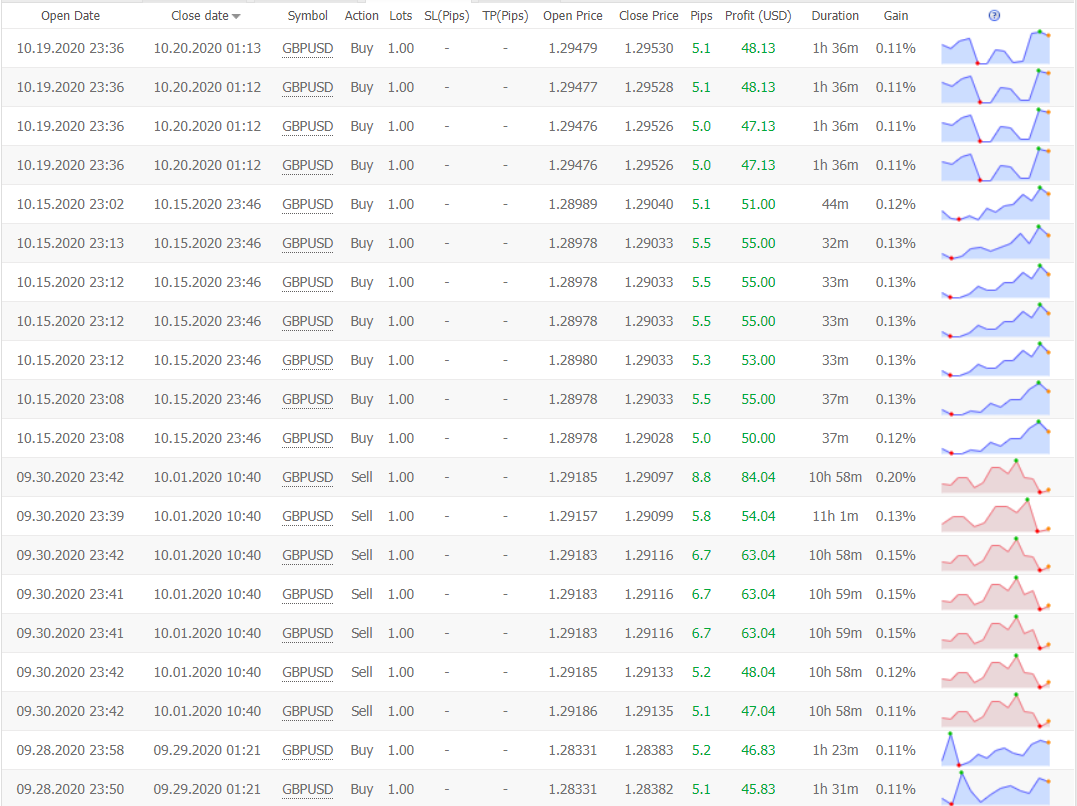Open GBPUSD link in the 45.83 profit row
This screenshot has width=1077, height=806.
click(307, 790)
